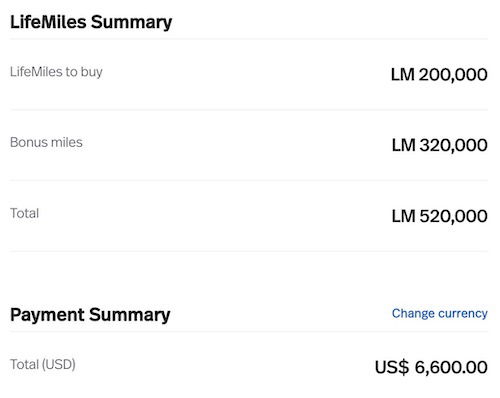This screenshot has width=500, height=398.
Task: Open the Change currency link
Action: click(x=440, y=314)
